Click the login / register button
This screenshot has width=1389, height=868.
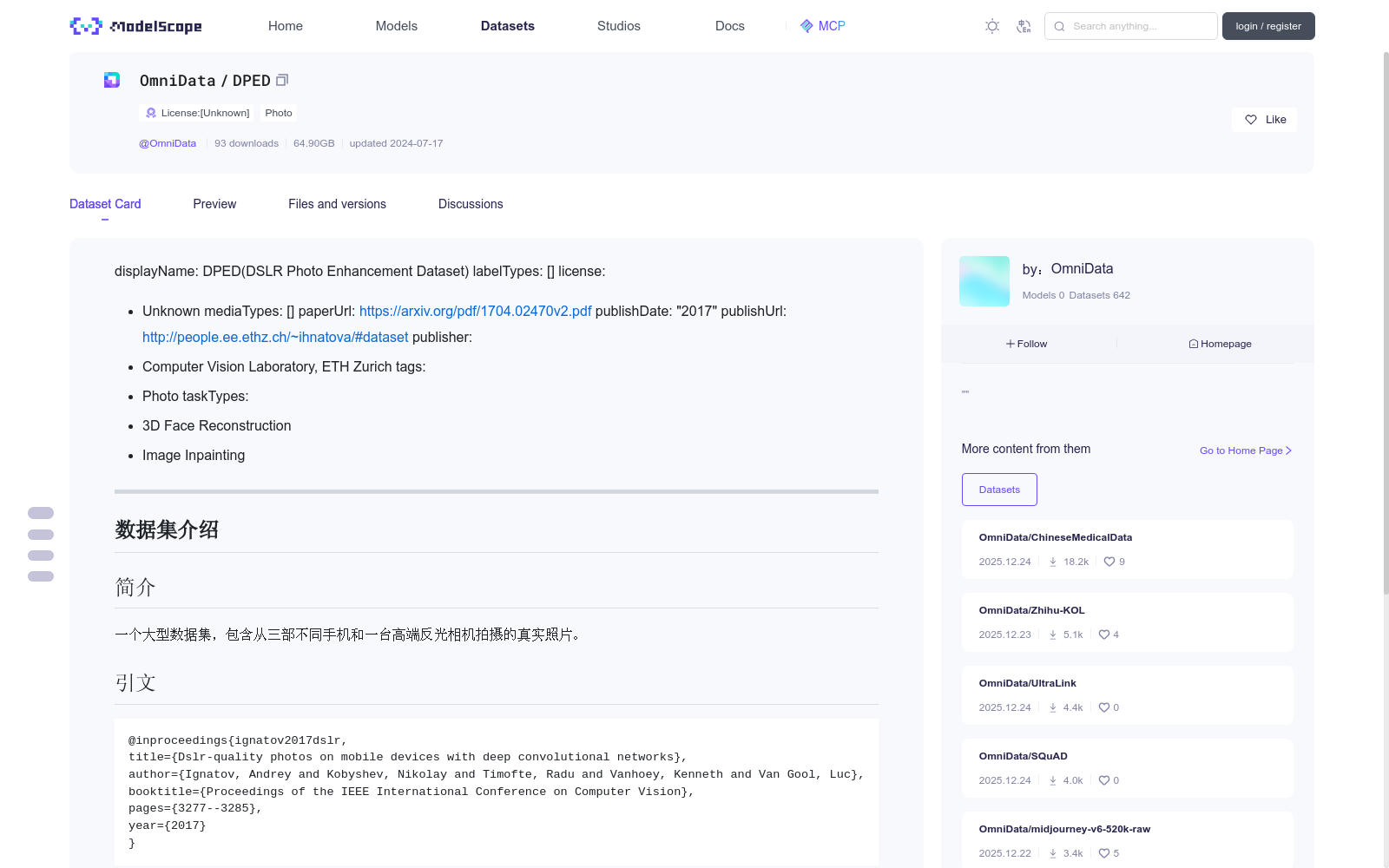[1268, 26]
